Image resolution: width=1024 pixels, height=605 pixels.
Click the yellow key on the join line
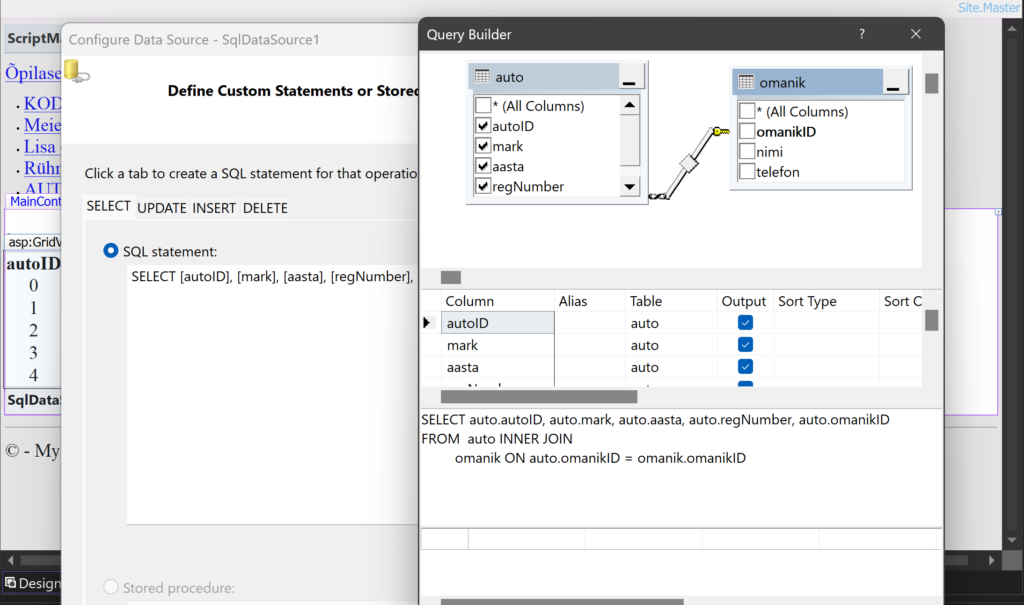721,132
